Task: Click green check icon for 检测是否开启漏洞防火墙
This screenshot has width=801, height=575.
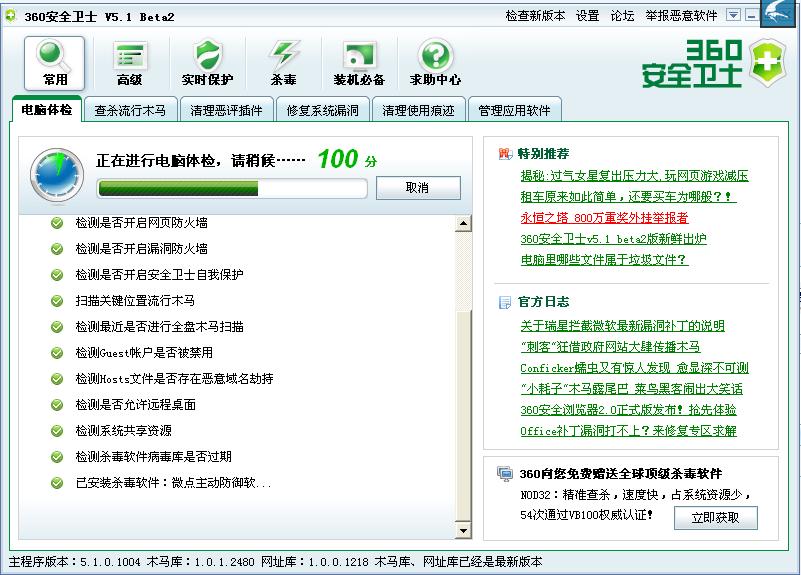Action: (57, 249)
